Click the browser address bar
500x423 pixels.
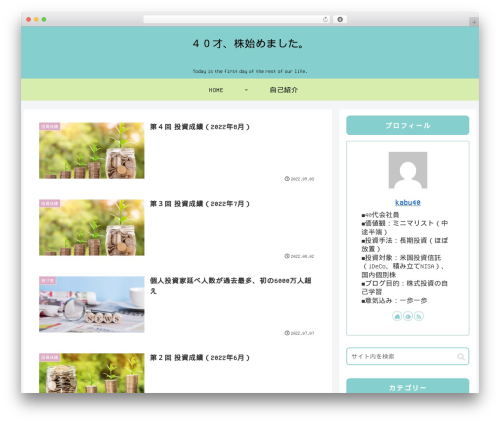[x=236, y=20]
